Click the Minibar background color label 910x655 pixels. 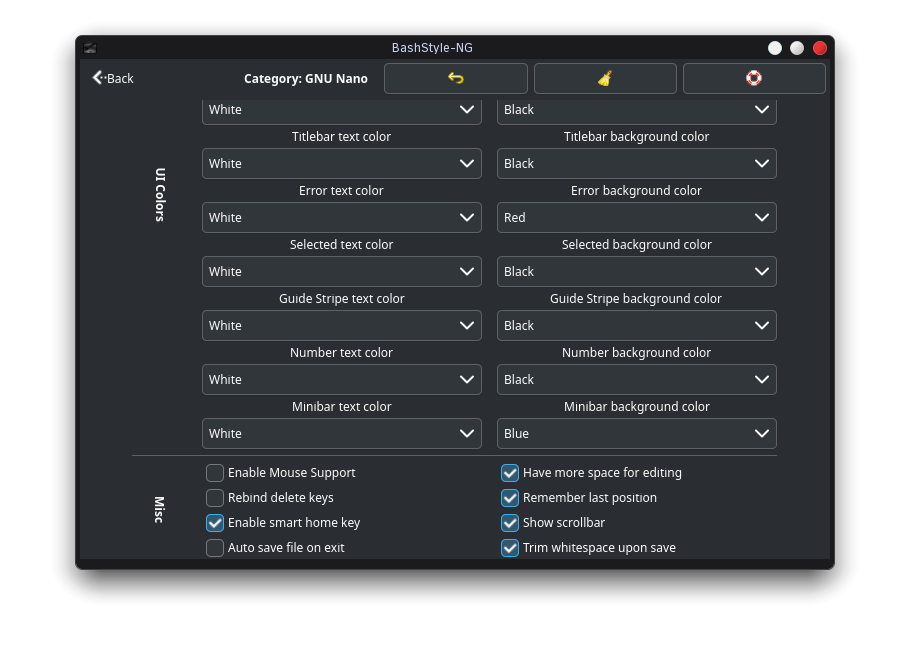click(x=637, y=406)
